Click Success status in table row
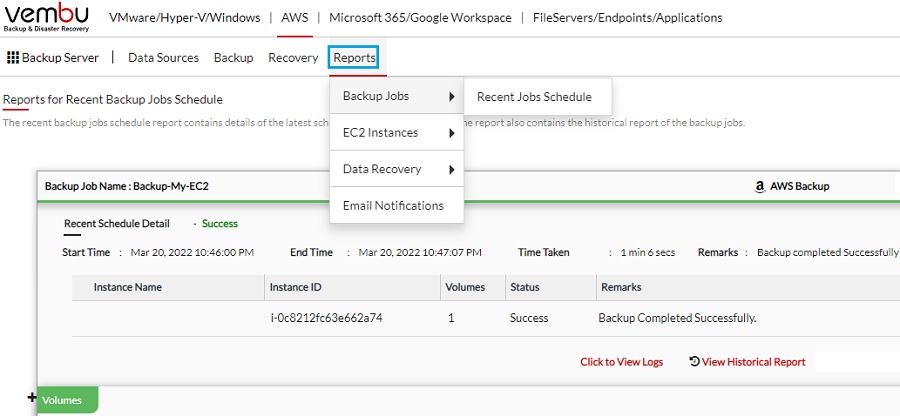This screenshot has width=900, height=416. click(x=529, y=318)
